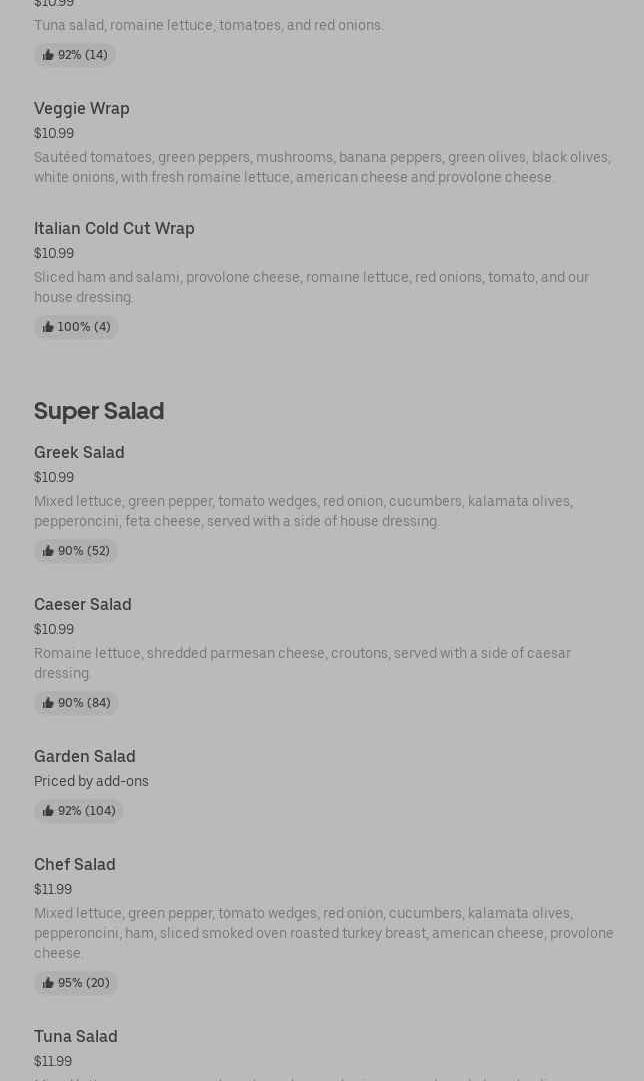Click thumbs-up icon beside 92% (14) rating
This screenshot has height=1081, width=644.
coord(48,55)
